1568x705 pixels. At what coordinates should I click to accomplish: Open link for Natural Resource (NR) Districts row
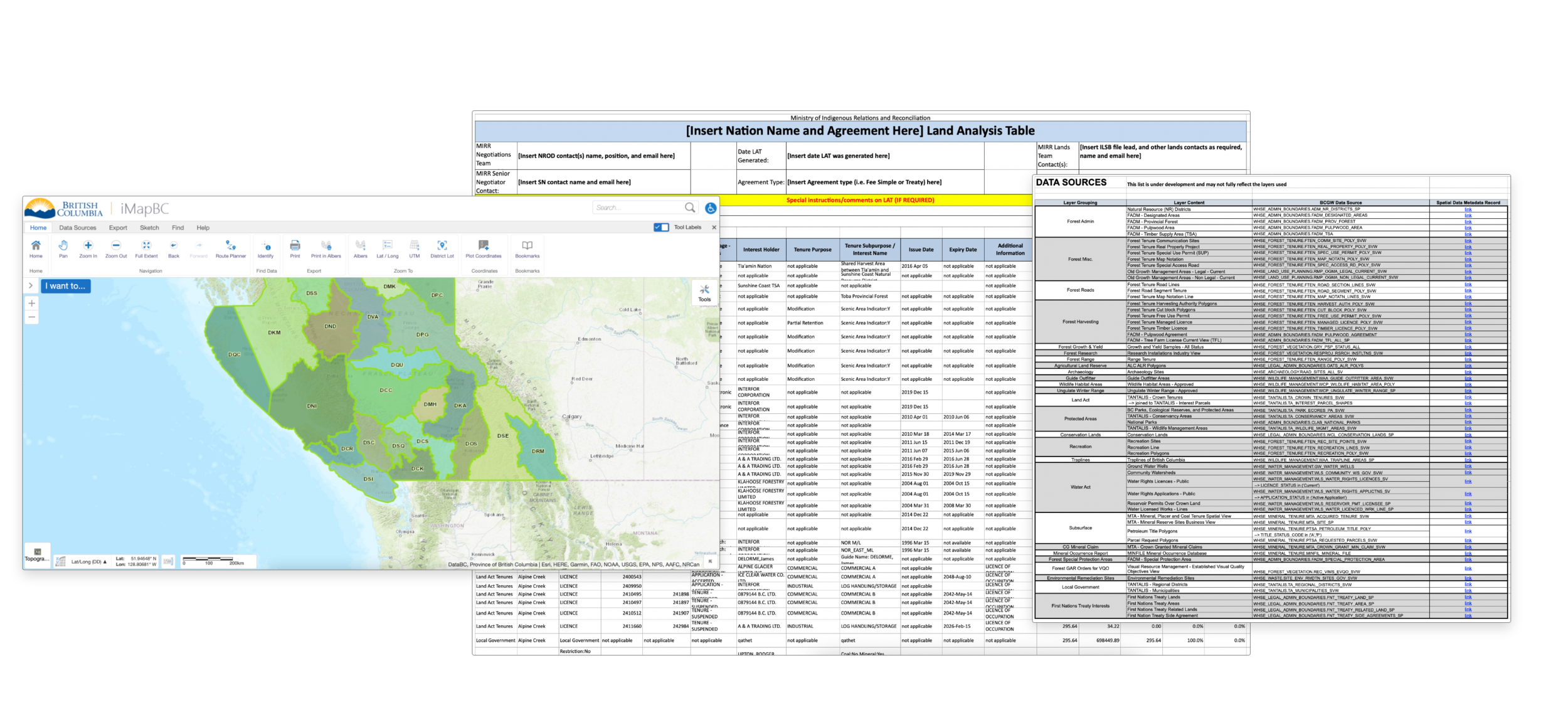click(1468, 209)
